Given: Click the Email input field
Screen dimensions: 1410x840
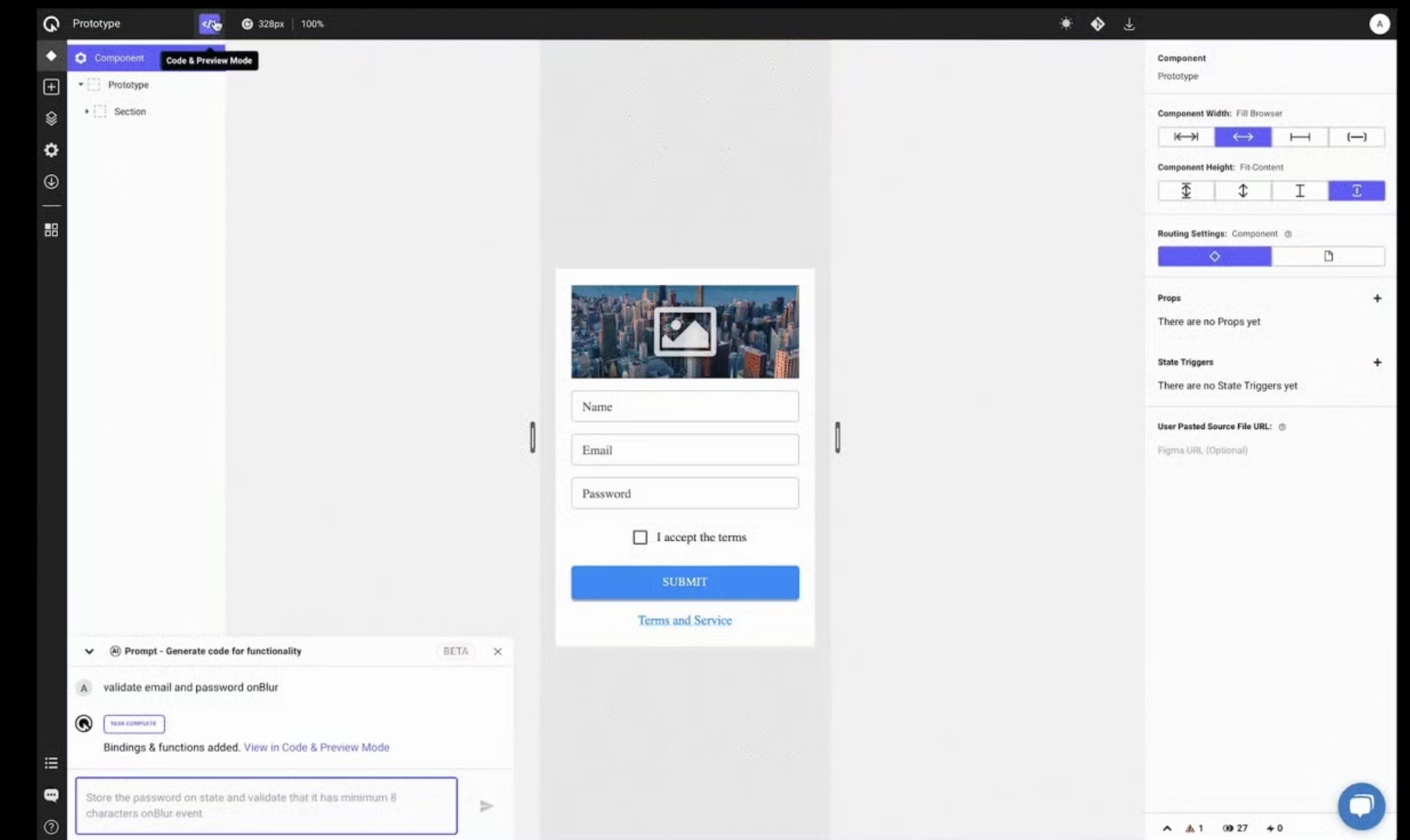Looking at the screenshot, I should pos(685,450).
